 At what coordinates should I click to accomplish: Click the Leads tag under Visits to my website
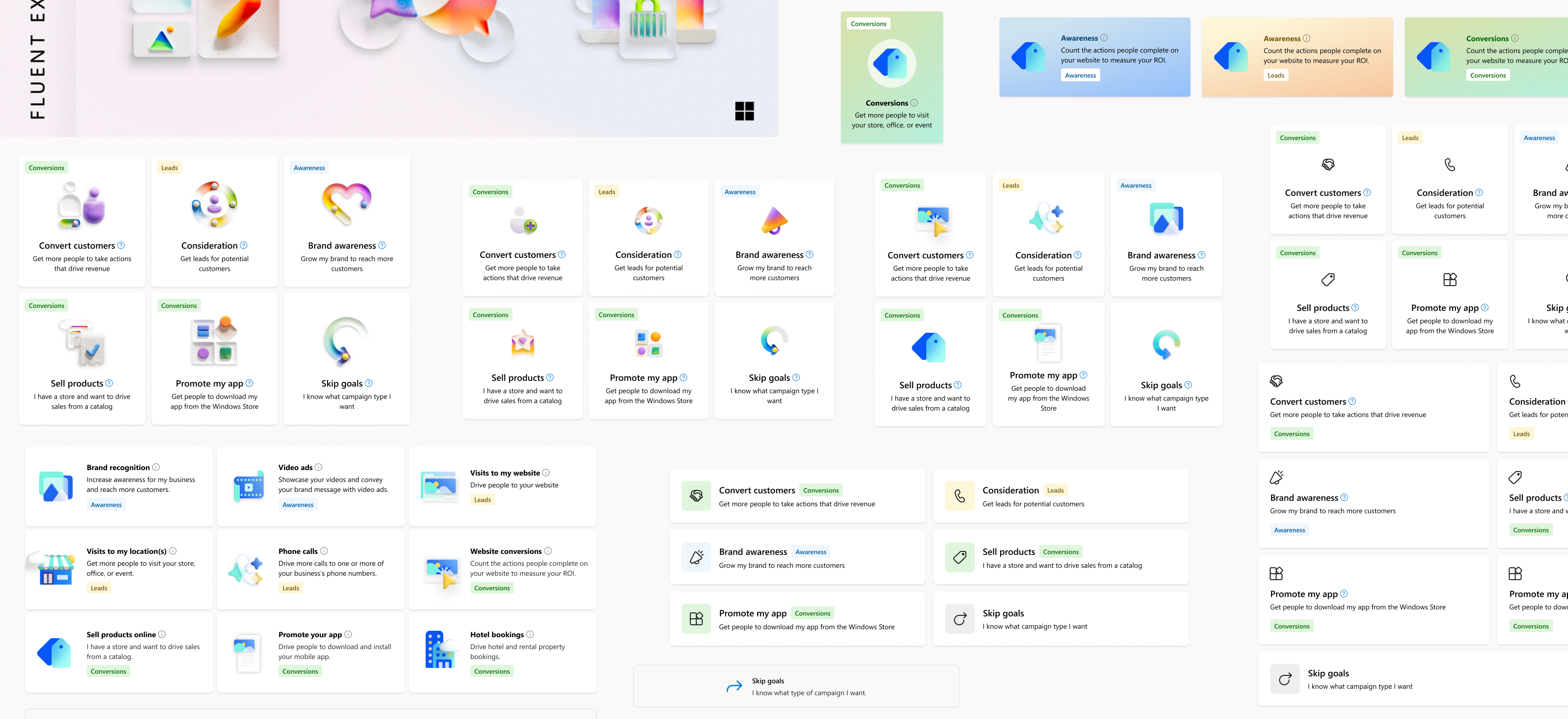coord(482,500)
